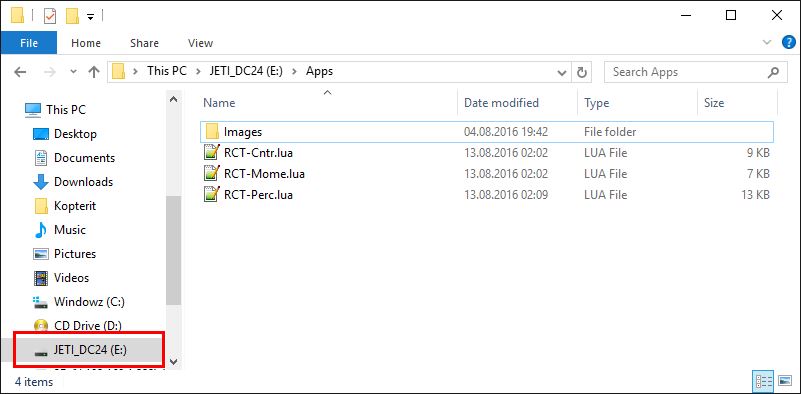Sort by the Type column header
The height and width of the screenshot is (394, 801).
coord(596,103)
